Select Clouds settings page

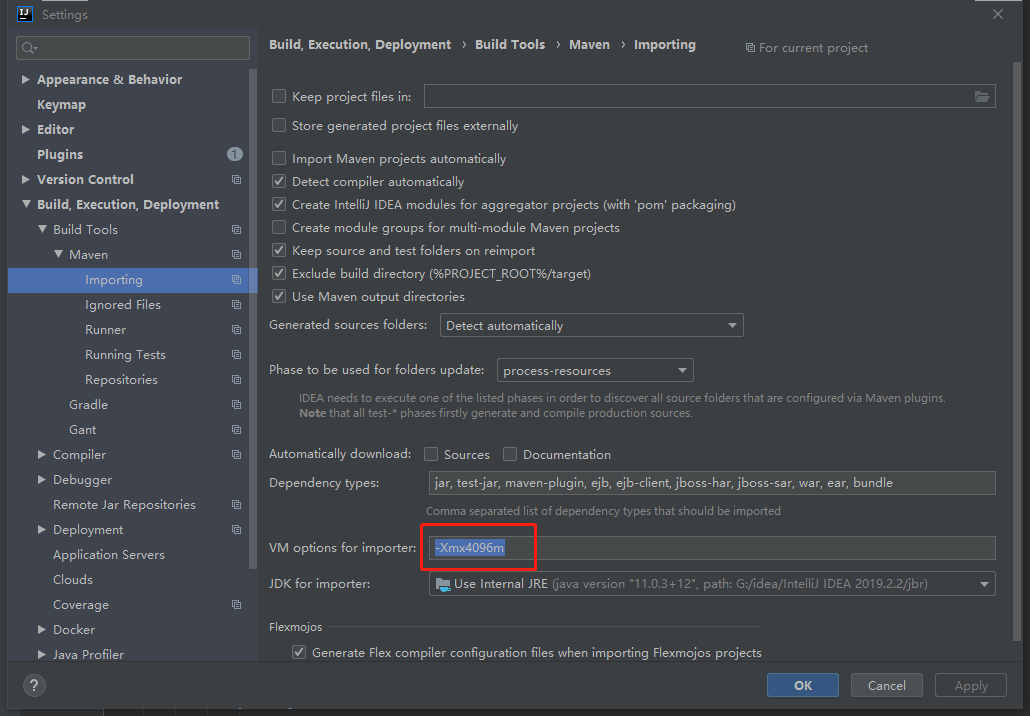click(x=72, y=579)
